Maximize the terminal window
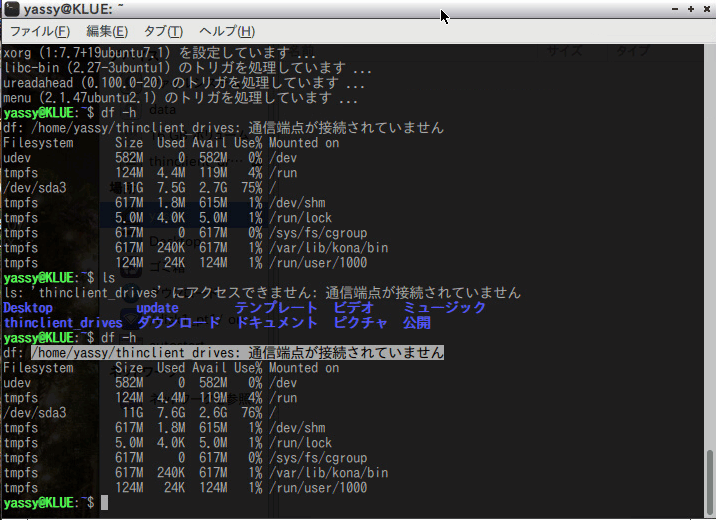Screen dimensions: 716x520 click(x=691, y=9)
